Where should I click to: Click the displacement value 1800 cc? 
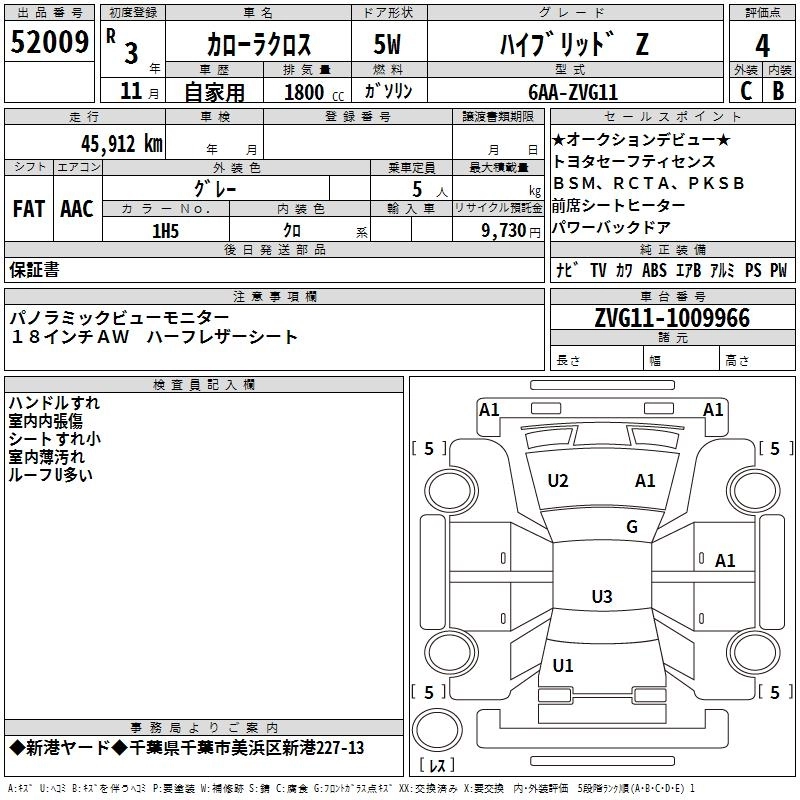[x=314, y=92]
